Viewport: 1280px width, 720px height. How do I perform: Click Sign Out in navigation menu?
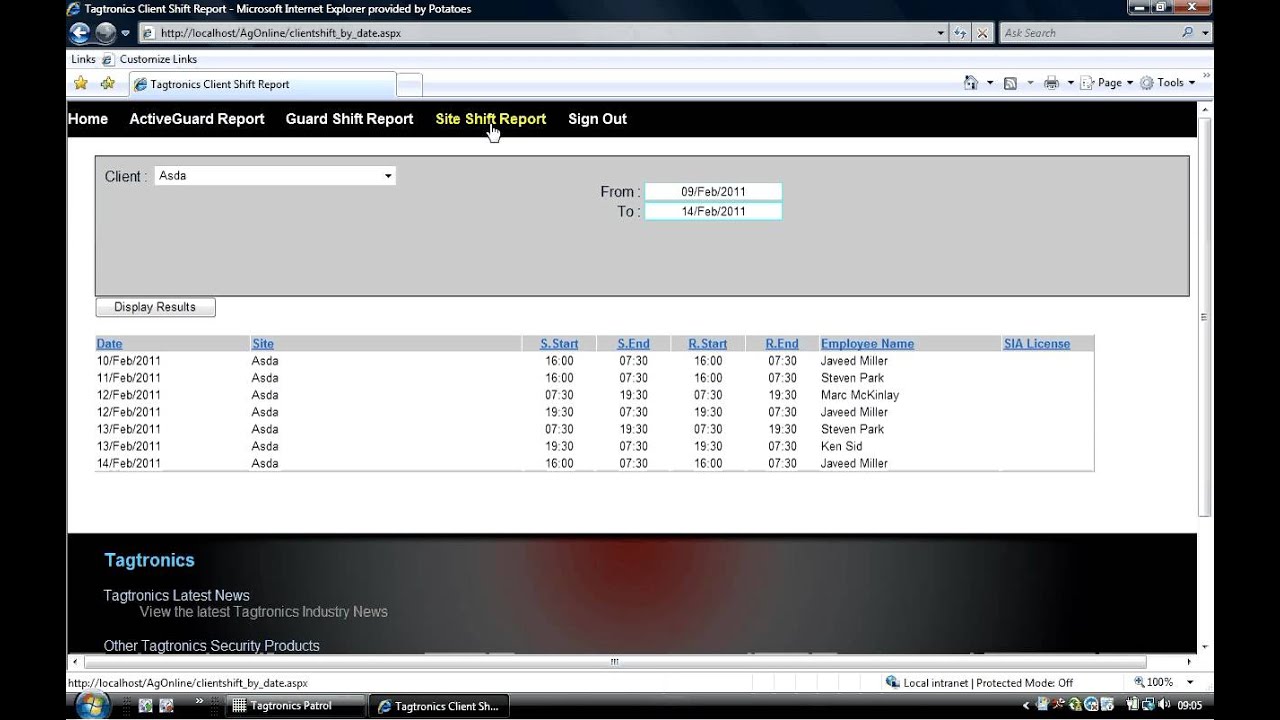pos(597,119)
